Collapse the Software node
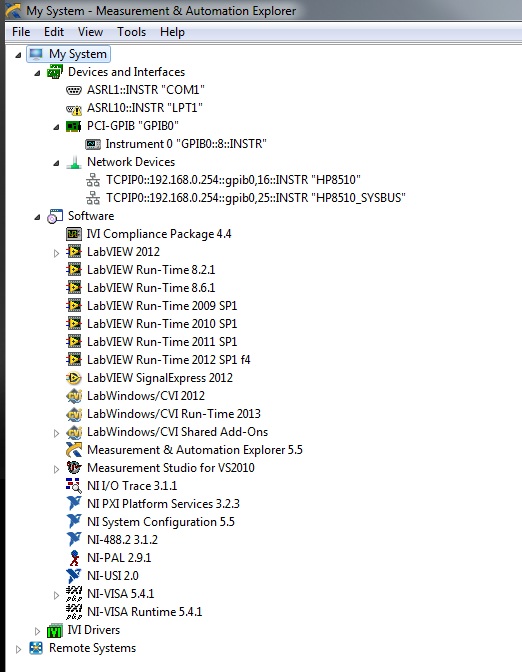 point(37,217)
